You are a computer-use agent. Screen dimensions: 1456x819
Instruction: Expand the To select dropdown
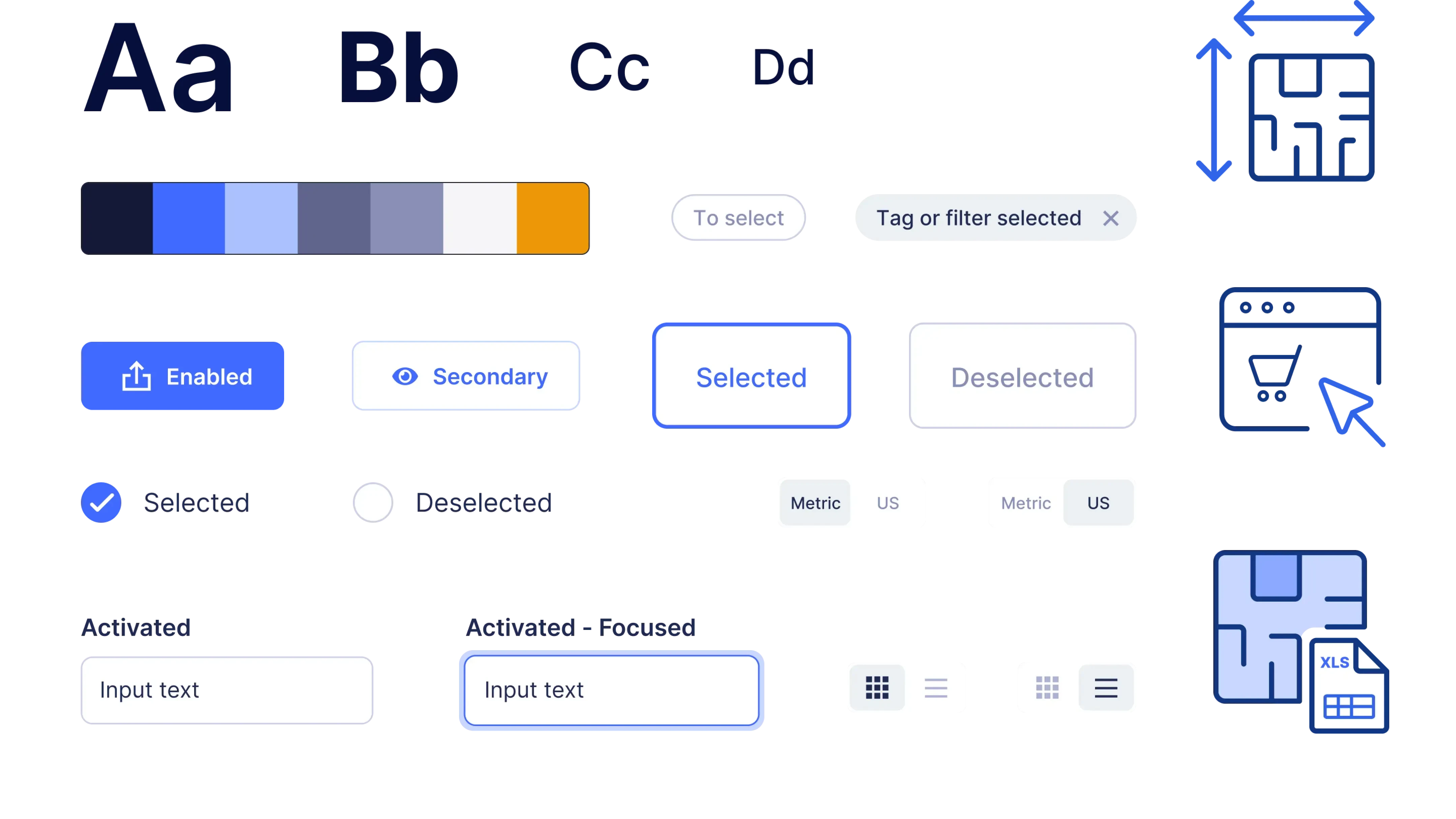[x=738, y=218]
